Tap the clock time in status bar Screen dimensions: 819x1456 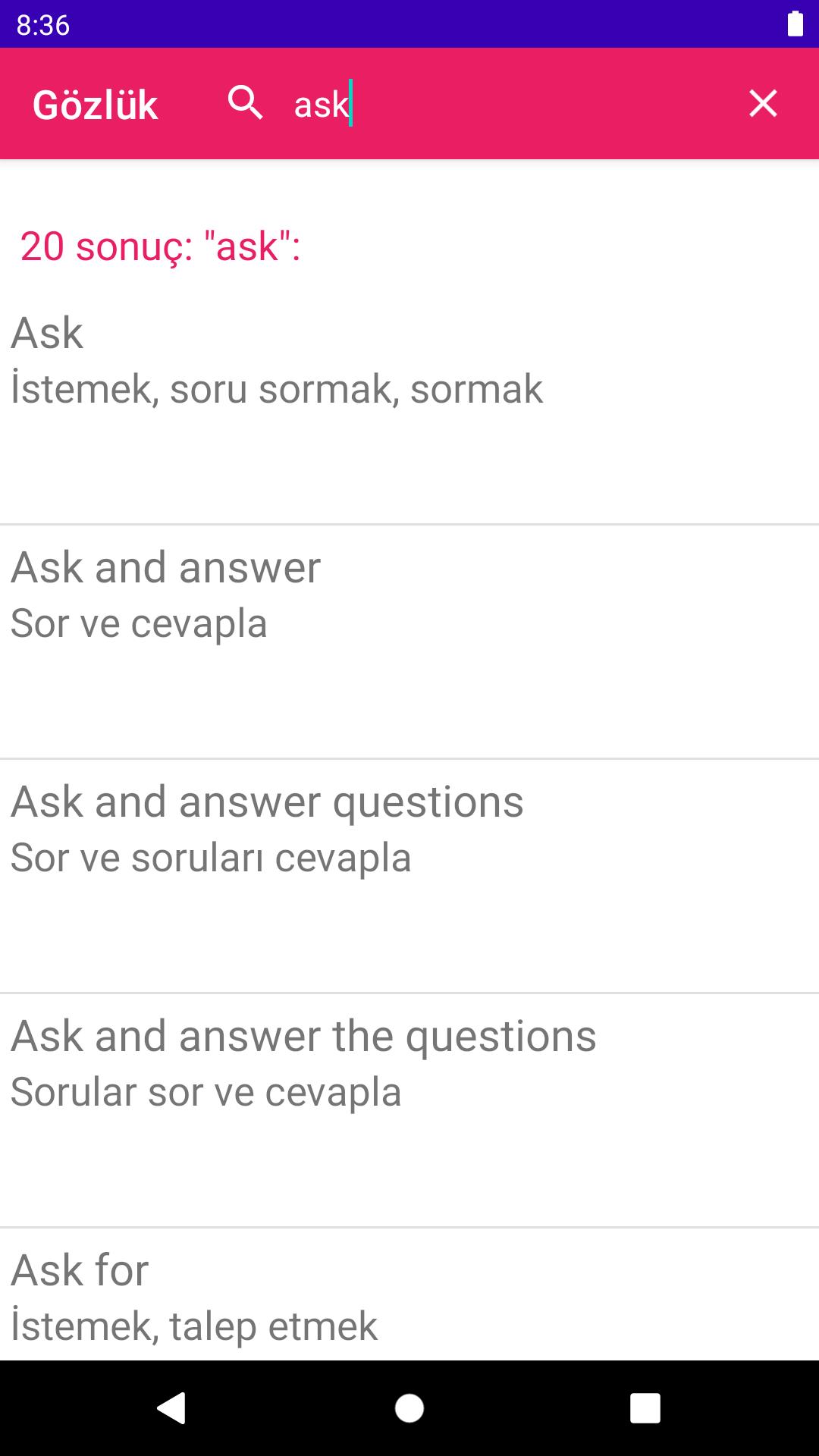click(x=43, y=25)
